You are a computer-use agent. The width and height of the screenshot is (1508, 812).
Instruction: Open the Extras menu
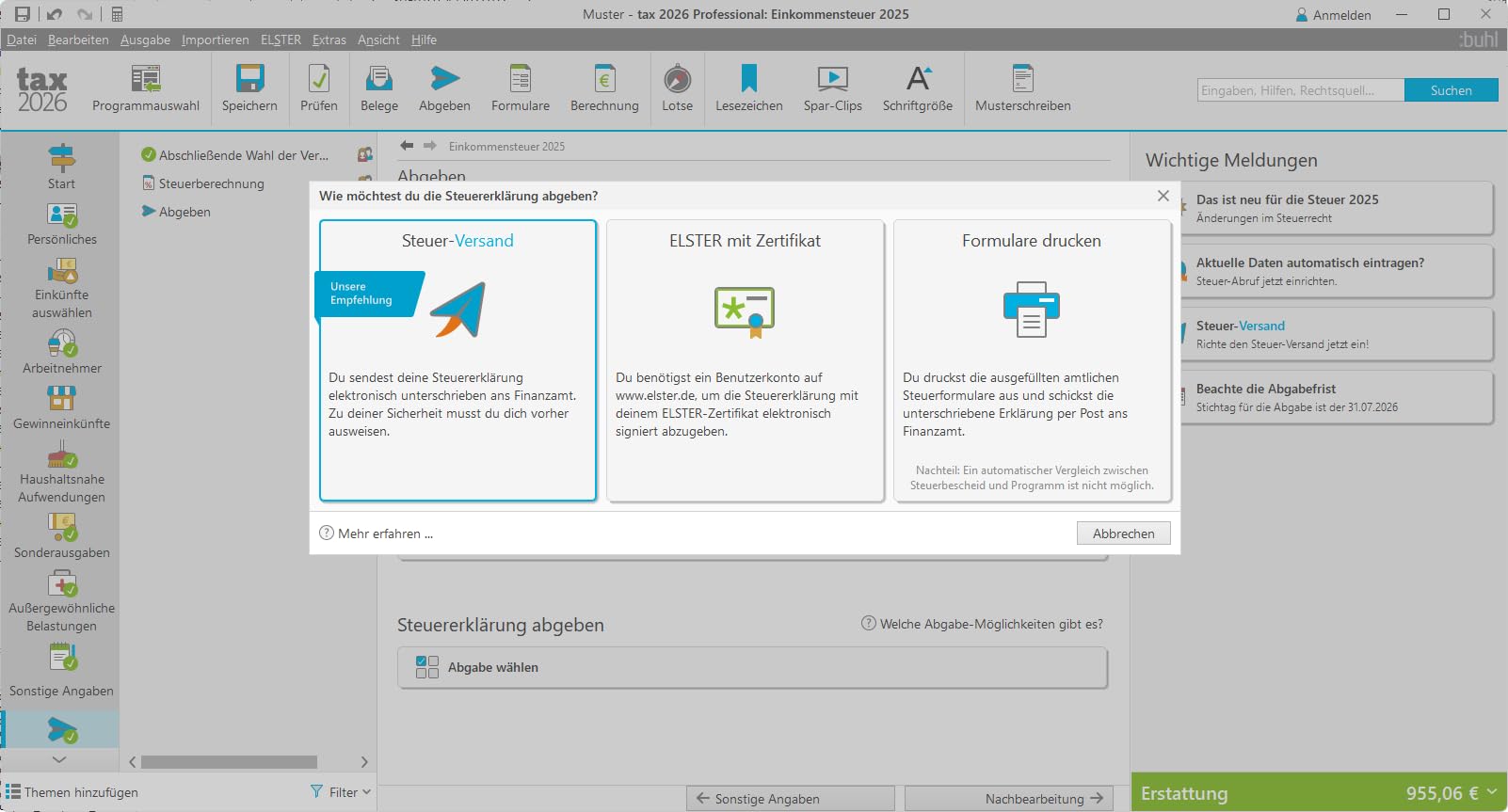pos(329,40)
